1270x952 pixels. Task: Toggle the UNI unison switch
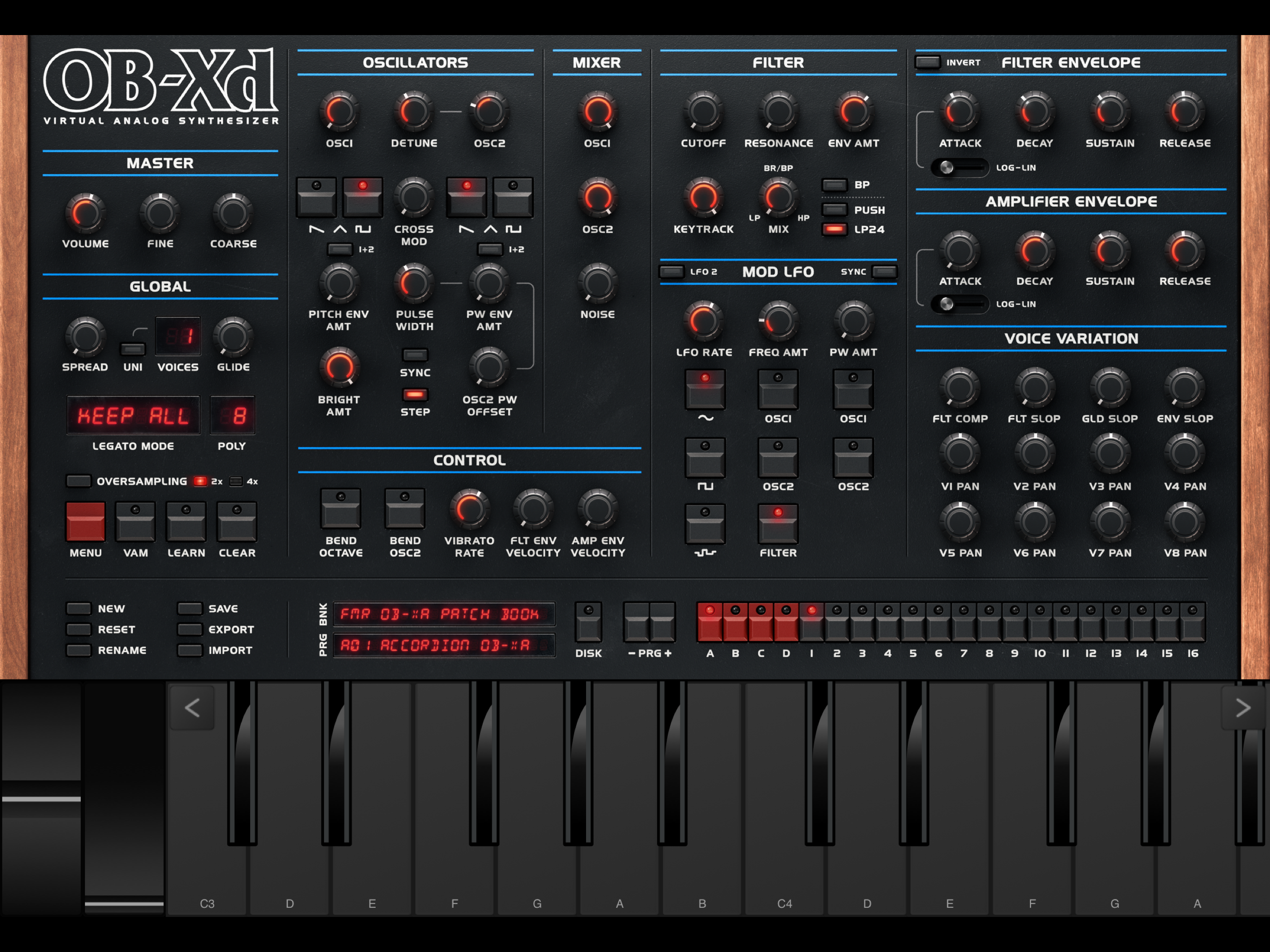pos(132,349)
